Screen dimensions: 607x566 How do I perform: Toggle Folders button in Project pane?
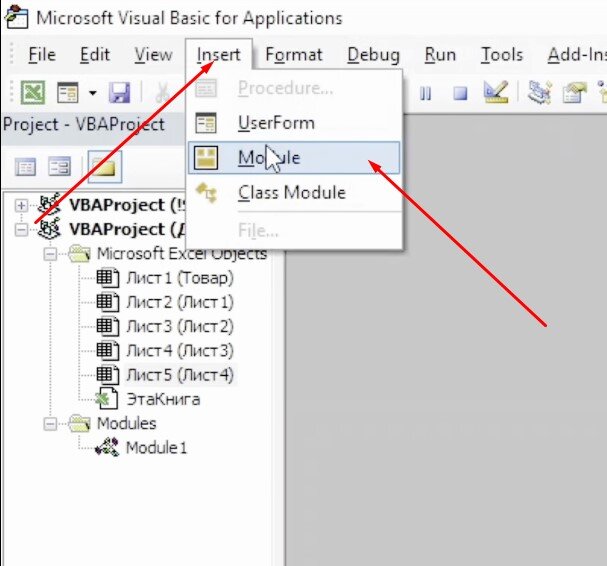105,167
